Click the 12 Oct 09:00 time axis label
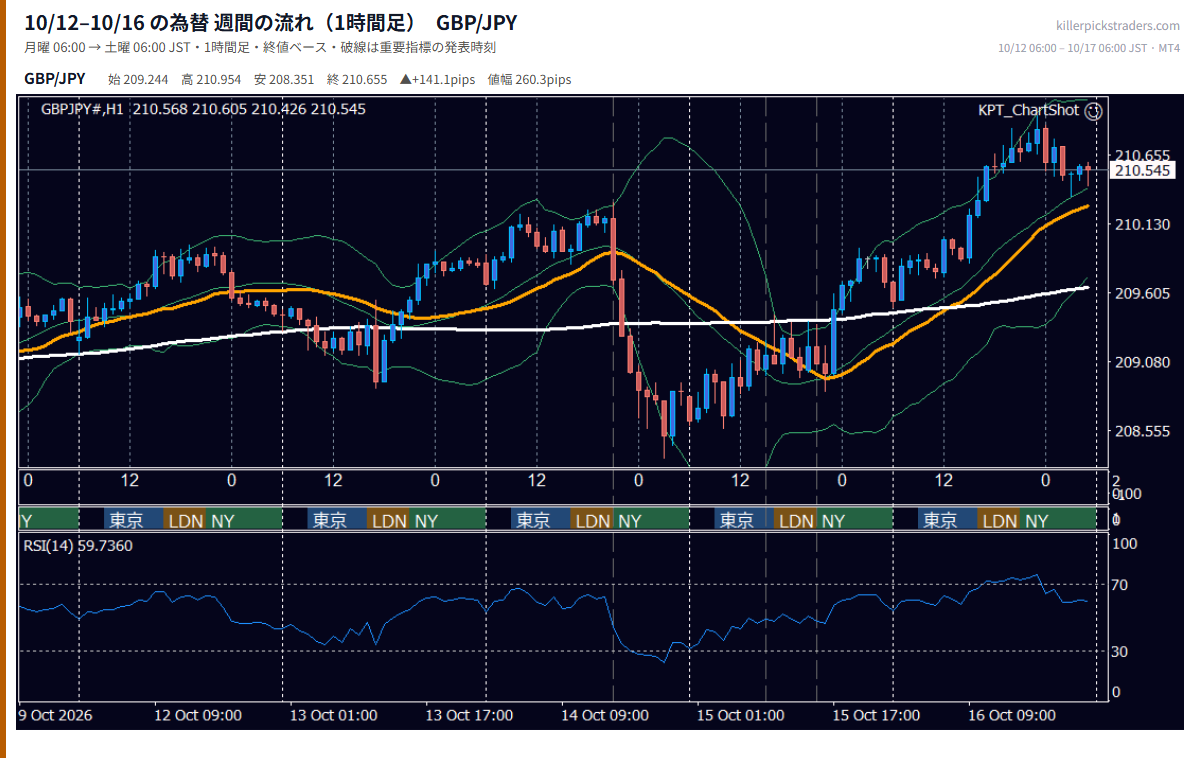 pyautogui.click(x=198, y=715)
